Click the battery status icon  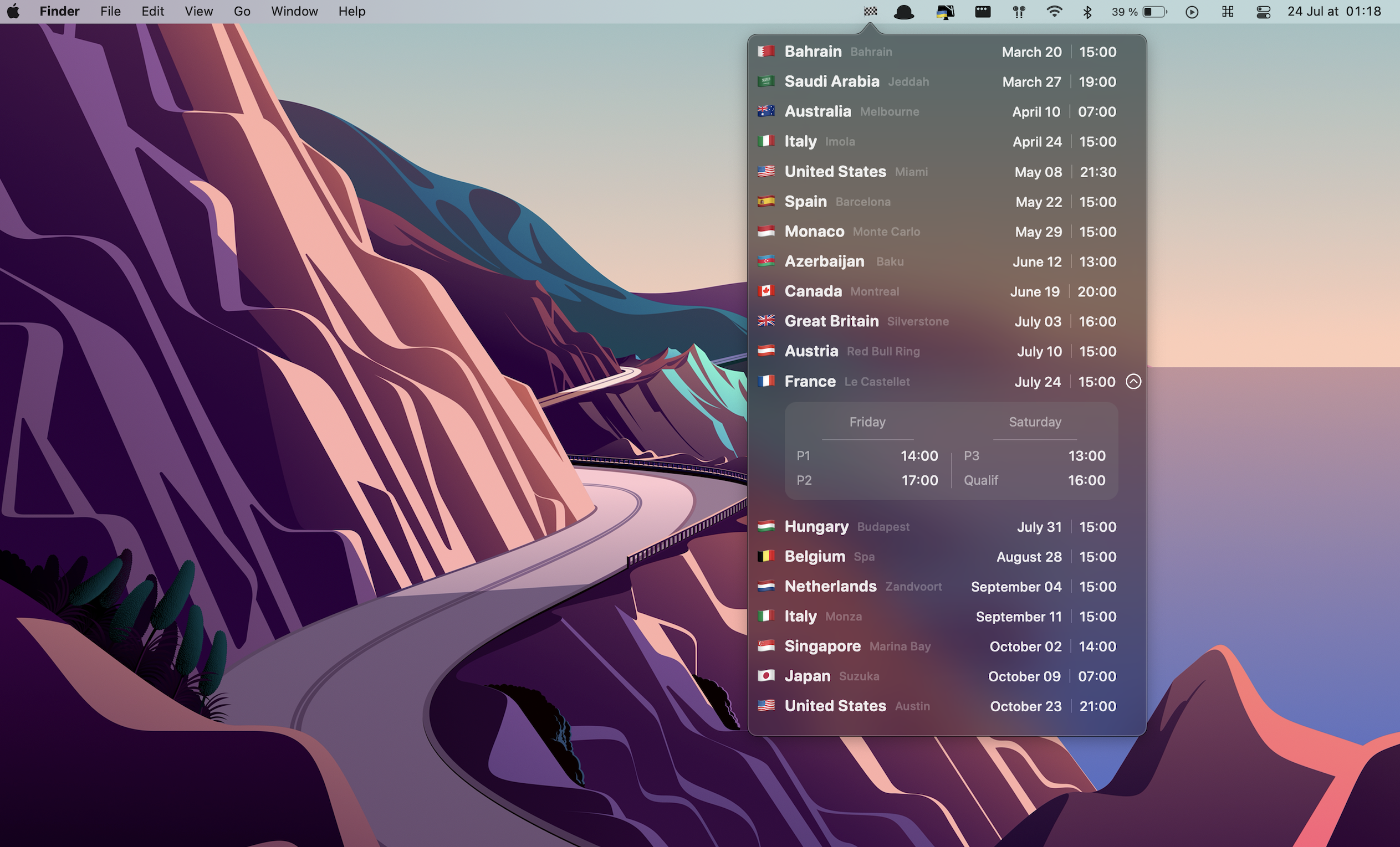coord(1154,12)
